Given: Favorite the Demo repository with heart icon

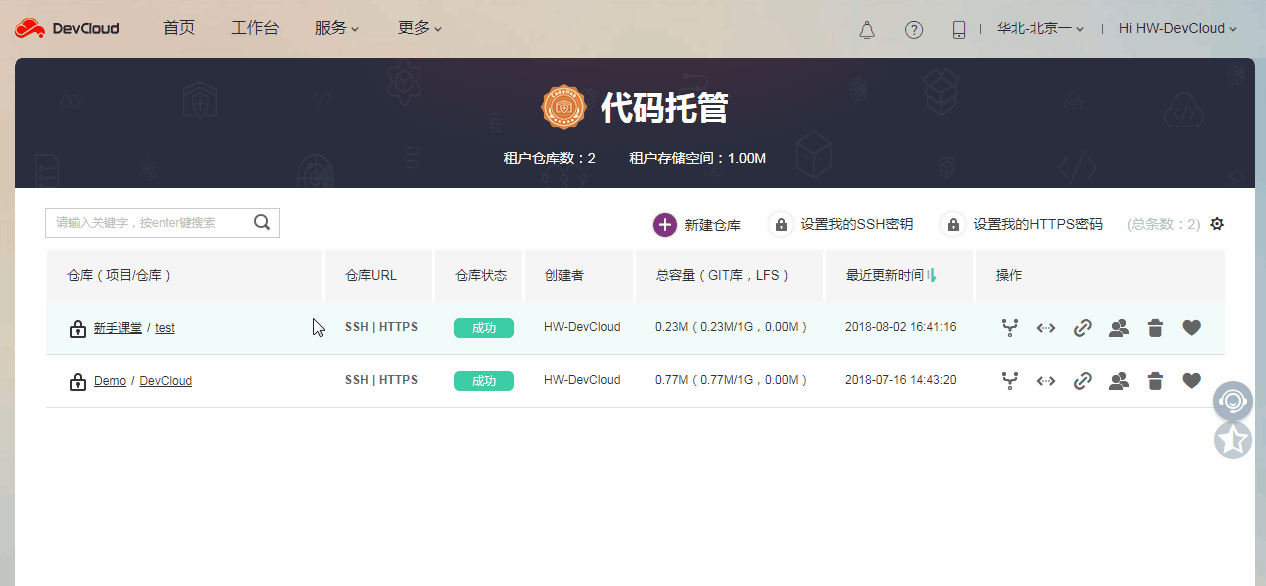Looking at the screenshot, I should point(1191,380).
